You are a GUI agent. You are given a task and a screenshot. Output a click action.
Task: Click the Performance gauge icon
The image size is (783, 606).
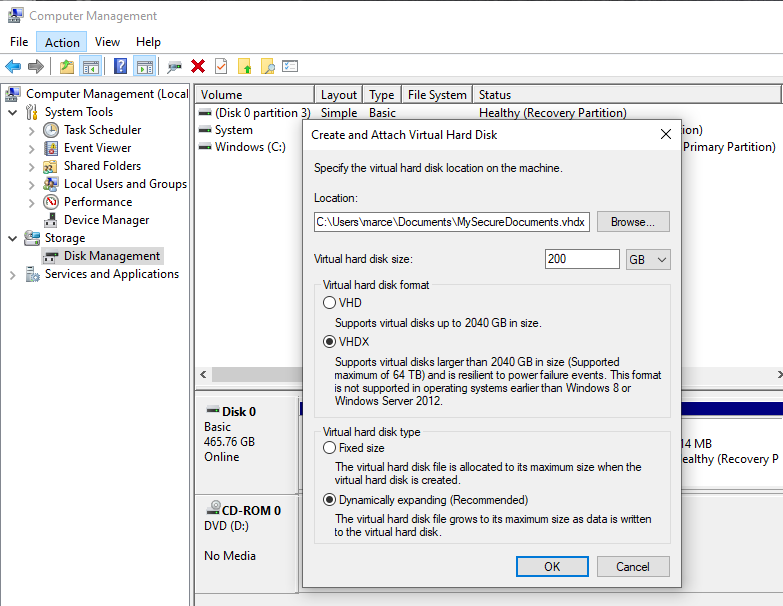tap(51, 202)
